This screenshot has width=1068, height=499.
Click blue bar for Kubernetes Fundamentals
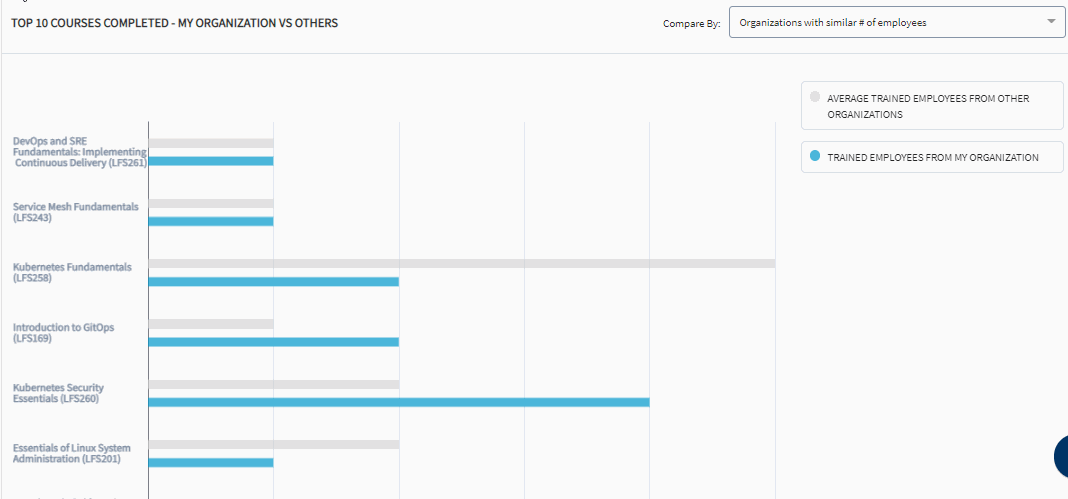pos(273,281)
